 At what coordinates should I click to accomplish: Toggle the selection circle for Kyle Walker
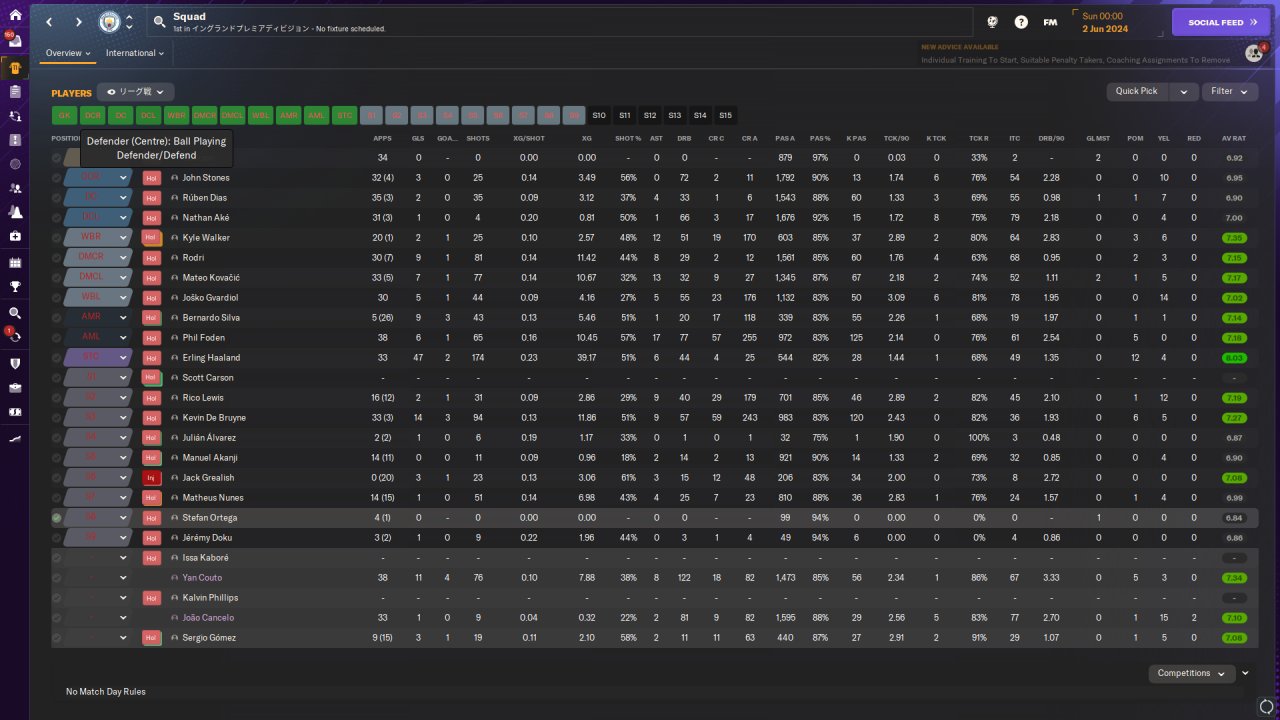click(x=57, y=238)
